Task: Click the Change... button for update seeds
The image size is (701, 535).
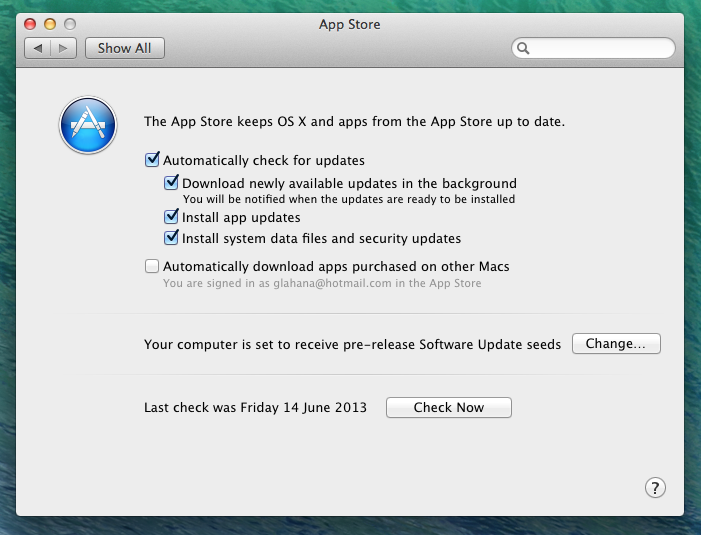Action: pos(616,344)
